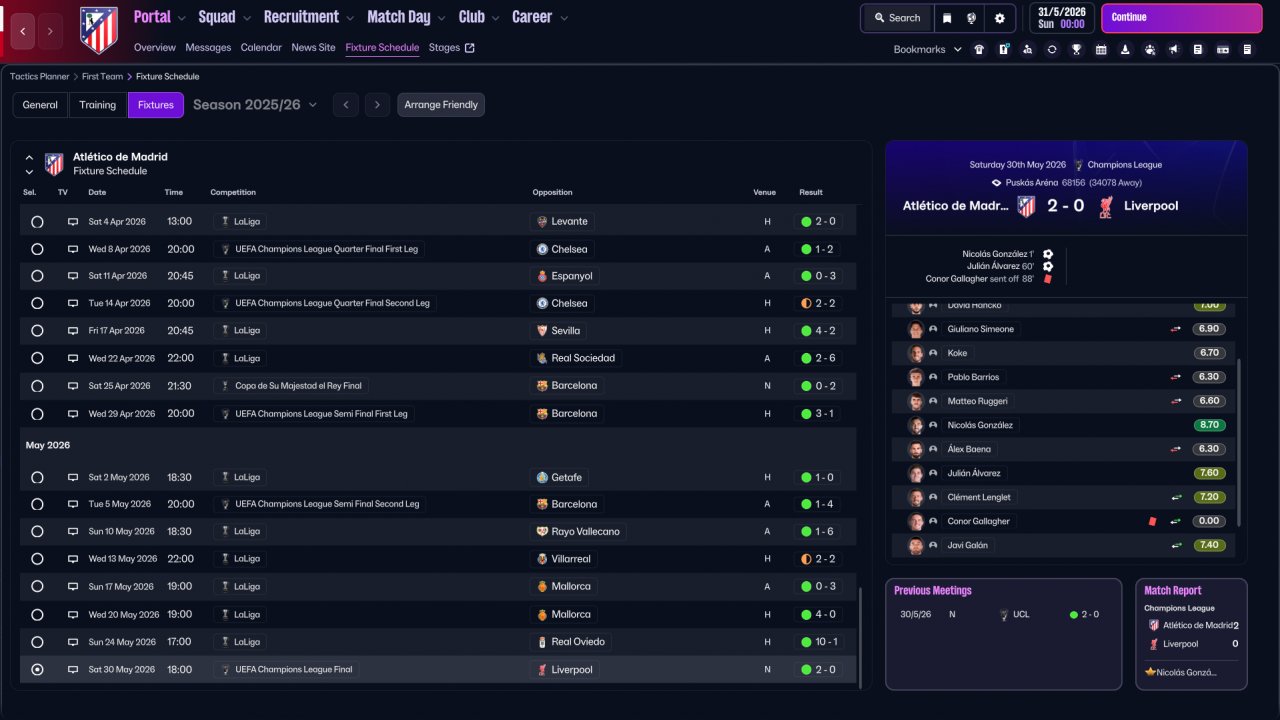
Task: Open the globe world icon in top bar
Action: point(971,18)
